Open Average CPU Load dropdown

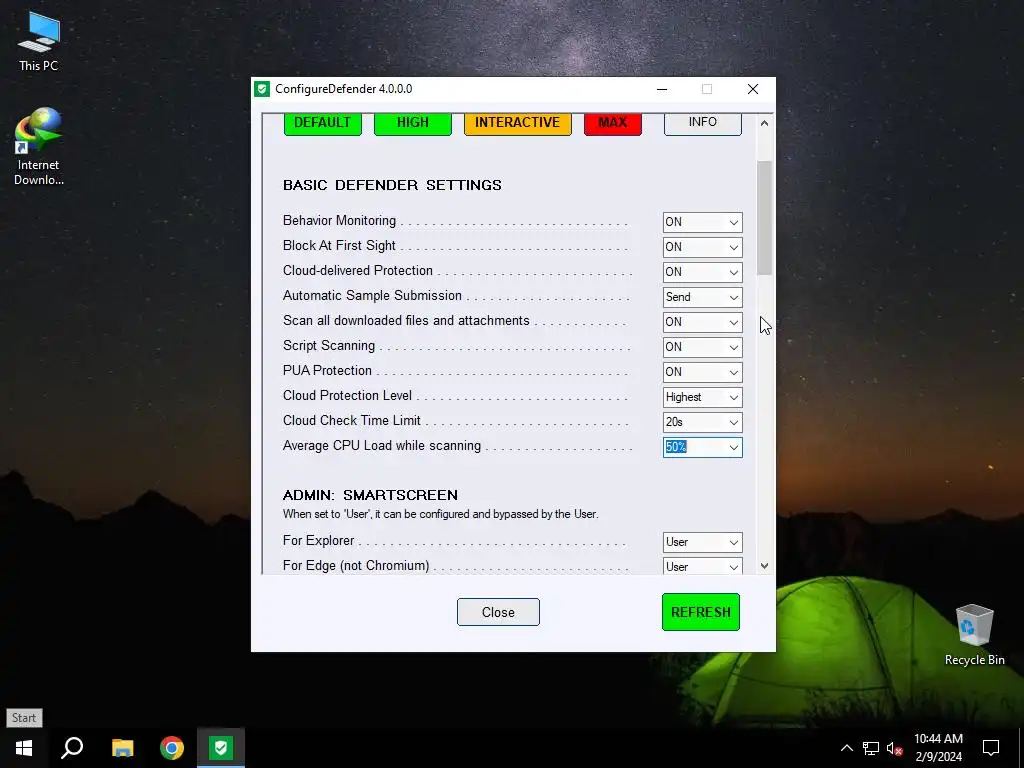(x=703, y=447)
